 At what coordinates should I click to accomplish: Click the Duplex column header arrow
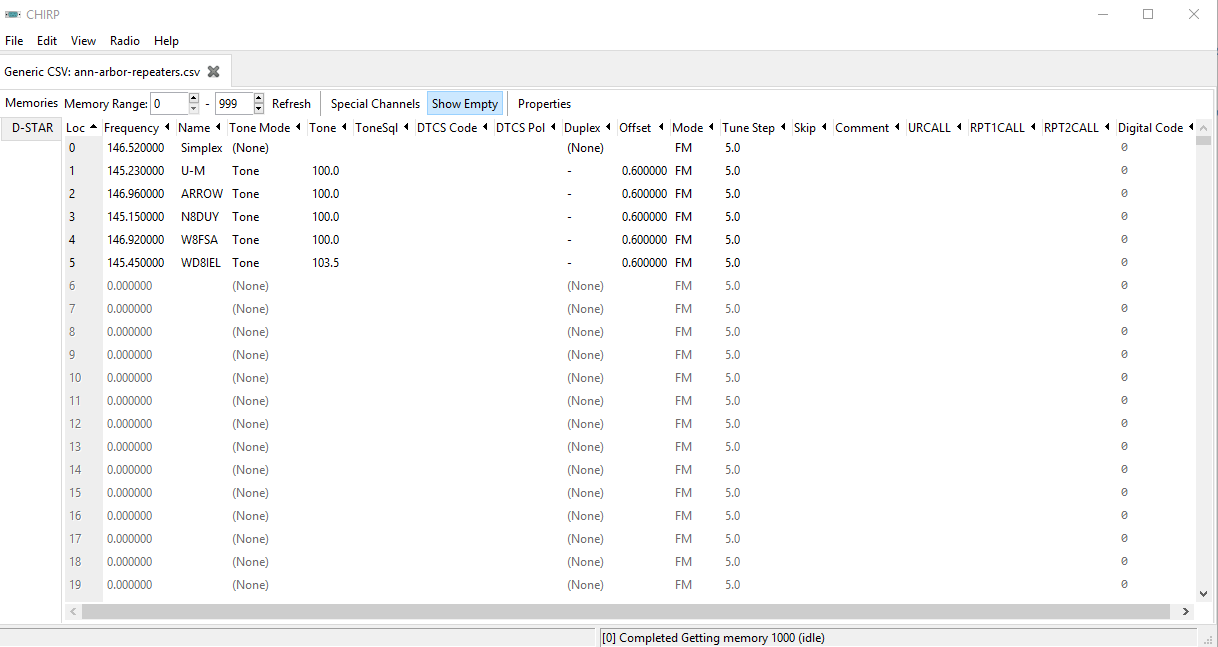click(609, 128)
